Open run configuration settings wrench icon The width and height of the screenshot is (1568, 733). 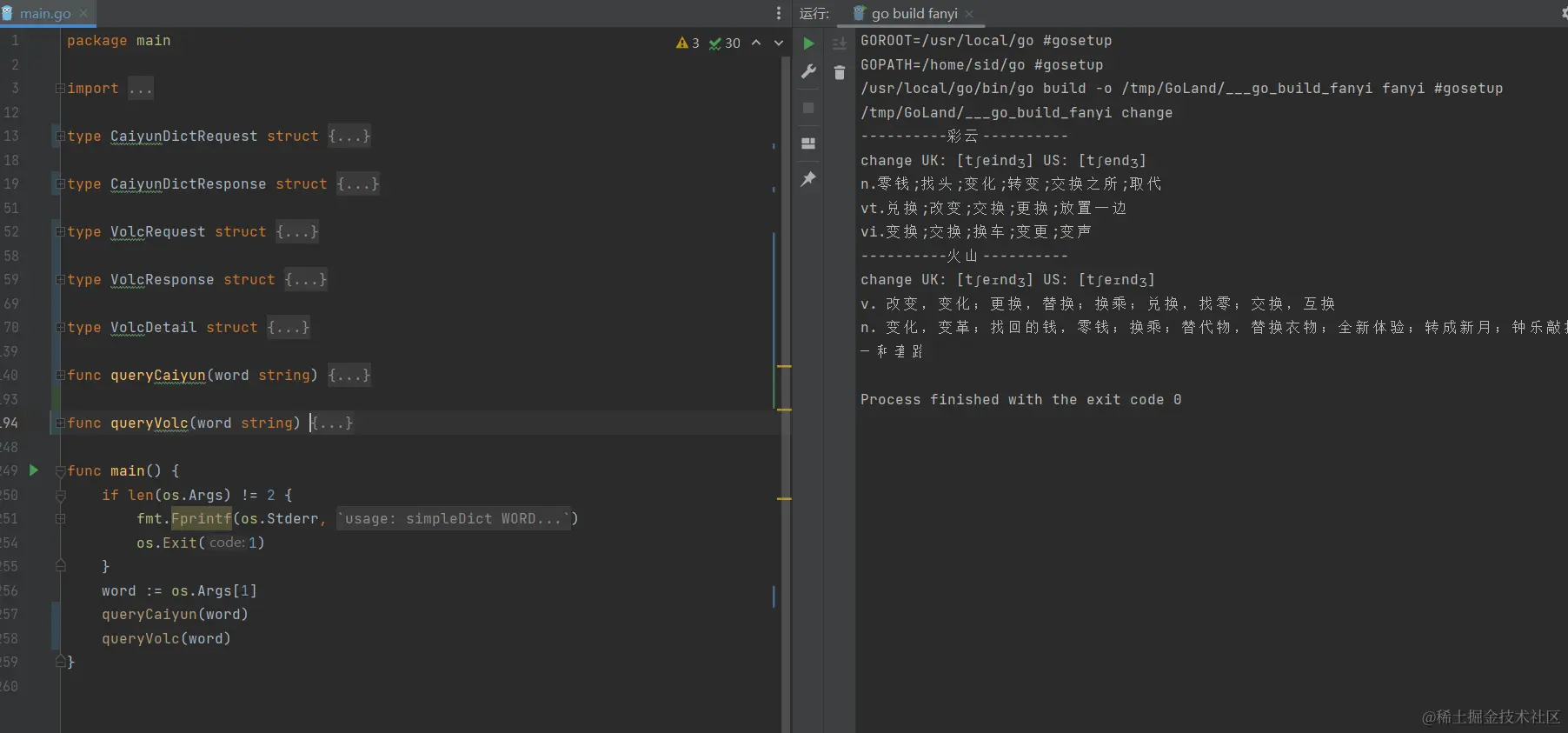[x=808, y=72]
